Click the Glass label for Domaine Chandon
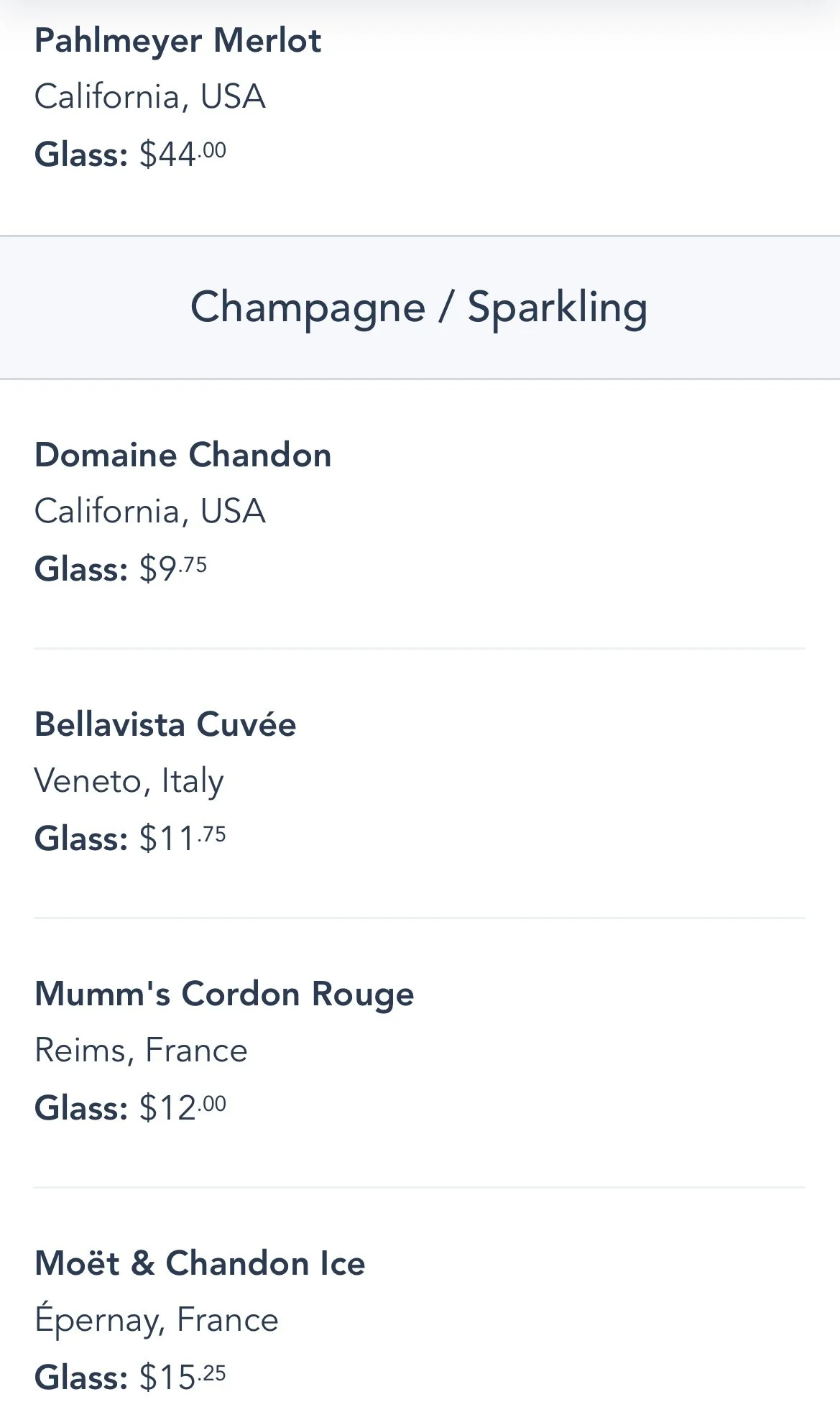 pyautogui.click(x=80, y=569)
